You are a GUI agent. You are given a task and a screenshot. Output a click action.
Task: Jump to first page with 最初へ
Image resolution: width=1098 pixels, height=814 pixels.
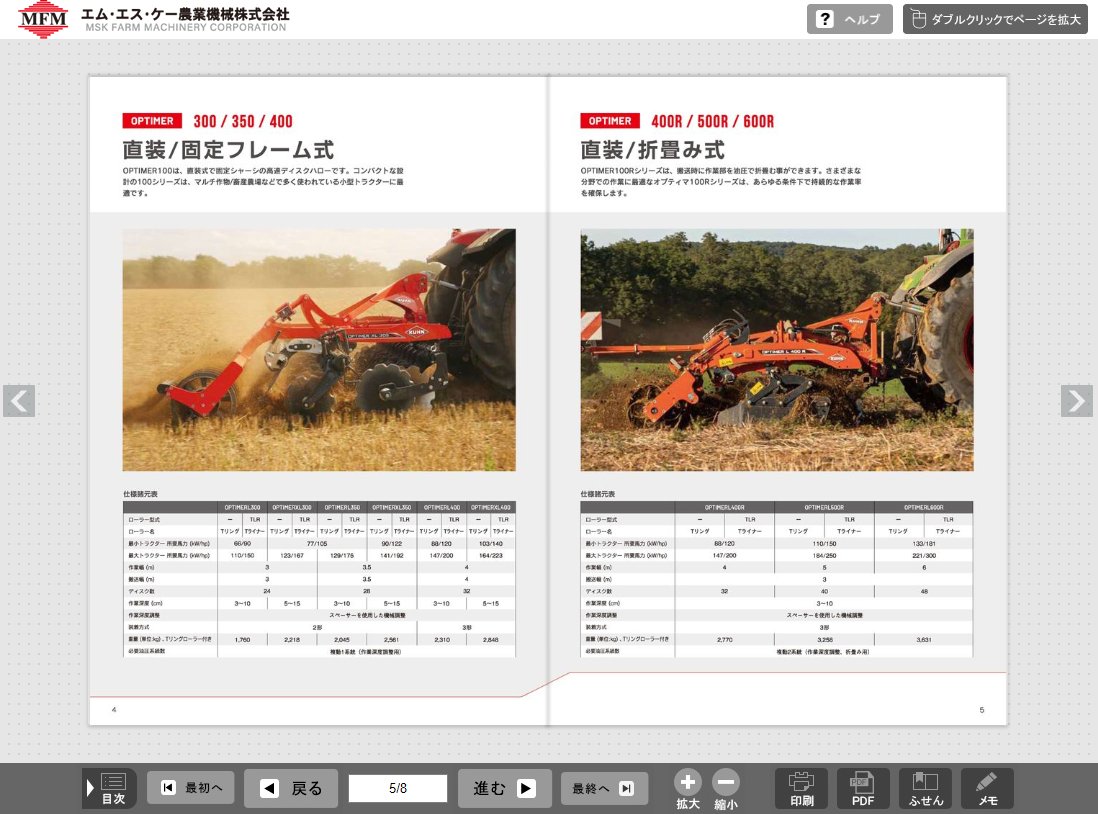tap(191, 788)
